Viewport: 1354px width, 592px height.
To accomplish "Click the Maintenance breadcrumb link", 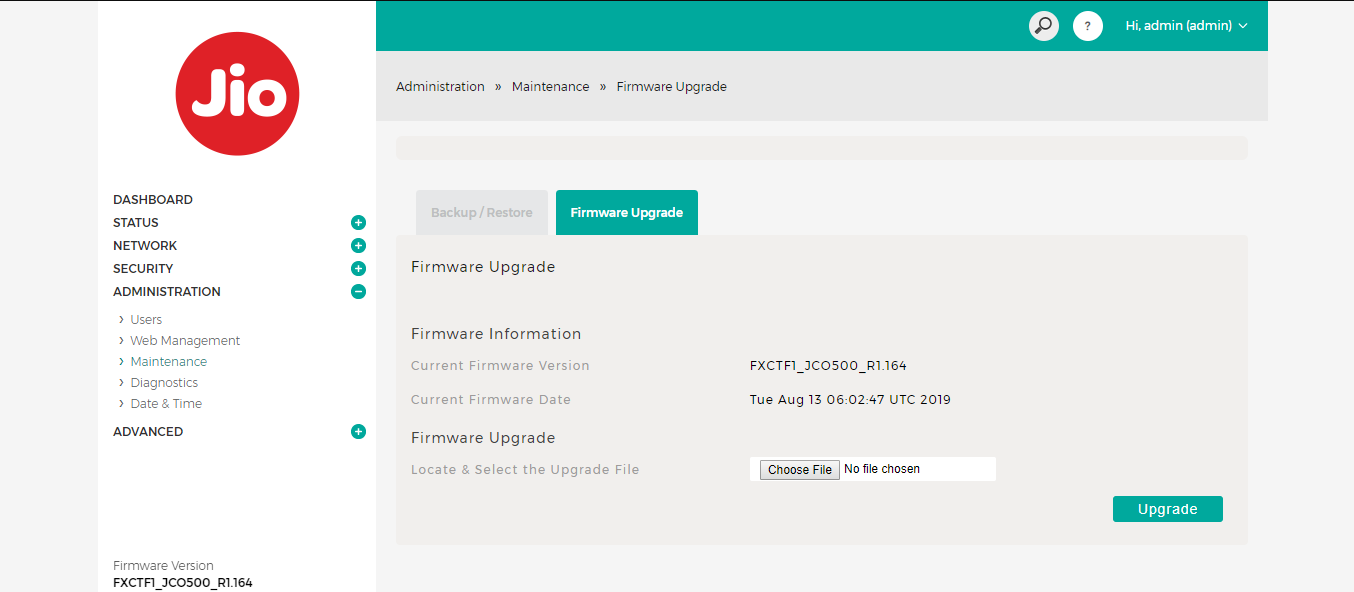I will coord(550,87).
